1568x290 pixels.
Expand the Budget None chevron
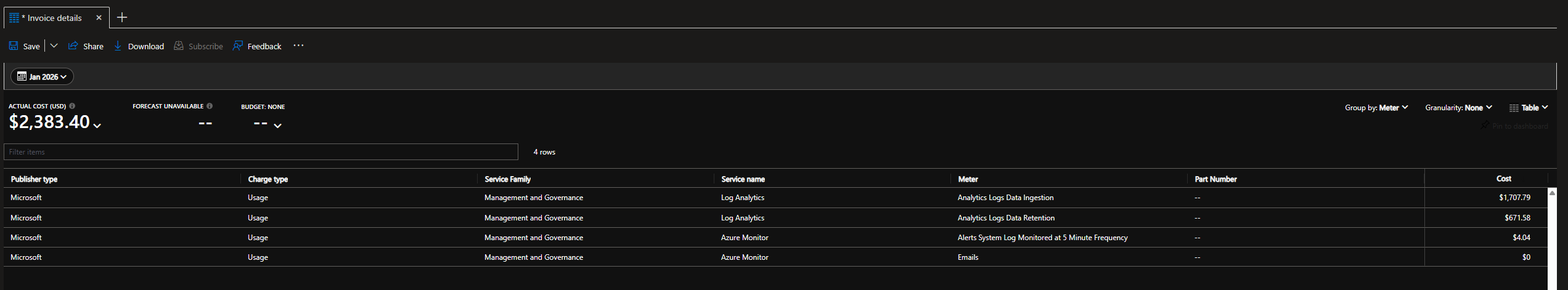tap(278, 126)
